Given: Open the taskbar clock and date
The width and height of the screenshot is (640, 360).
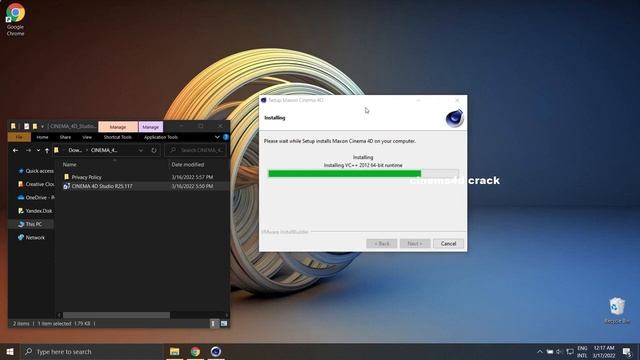Looking at the screenshot, I should 604,352.
